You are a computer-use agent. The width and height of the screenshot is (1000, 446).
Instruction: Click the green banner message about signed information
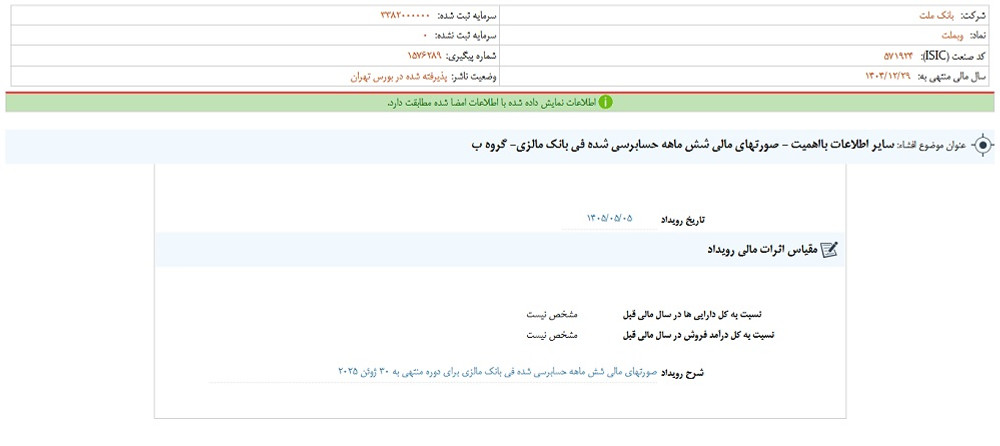(490, 102)
